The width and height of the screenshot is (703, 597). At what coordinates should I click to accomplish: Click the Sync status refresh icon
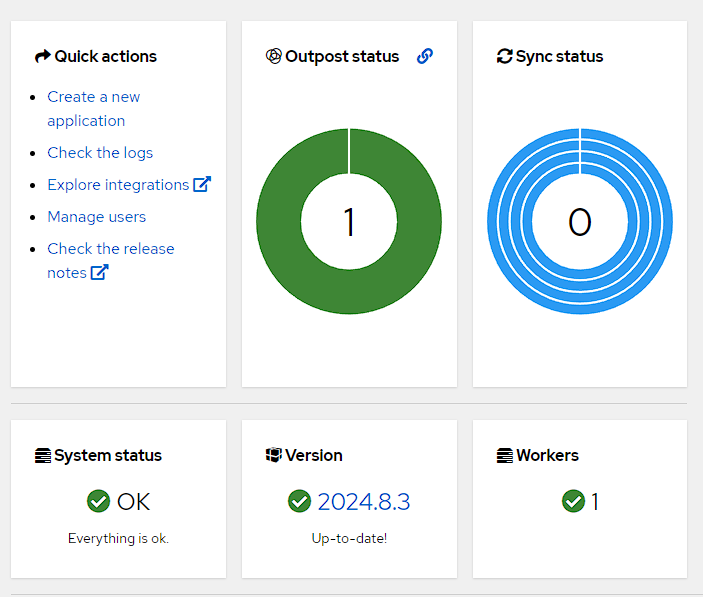click(x=504, y=57)
